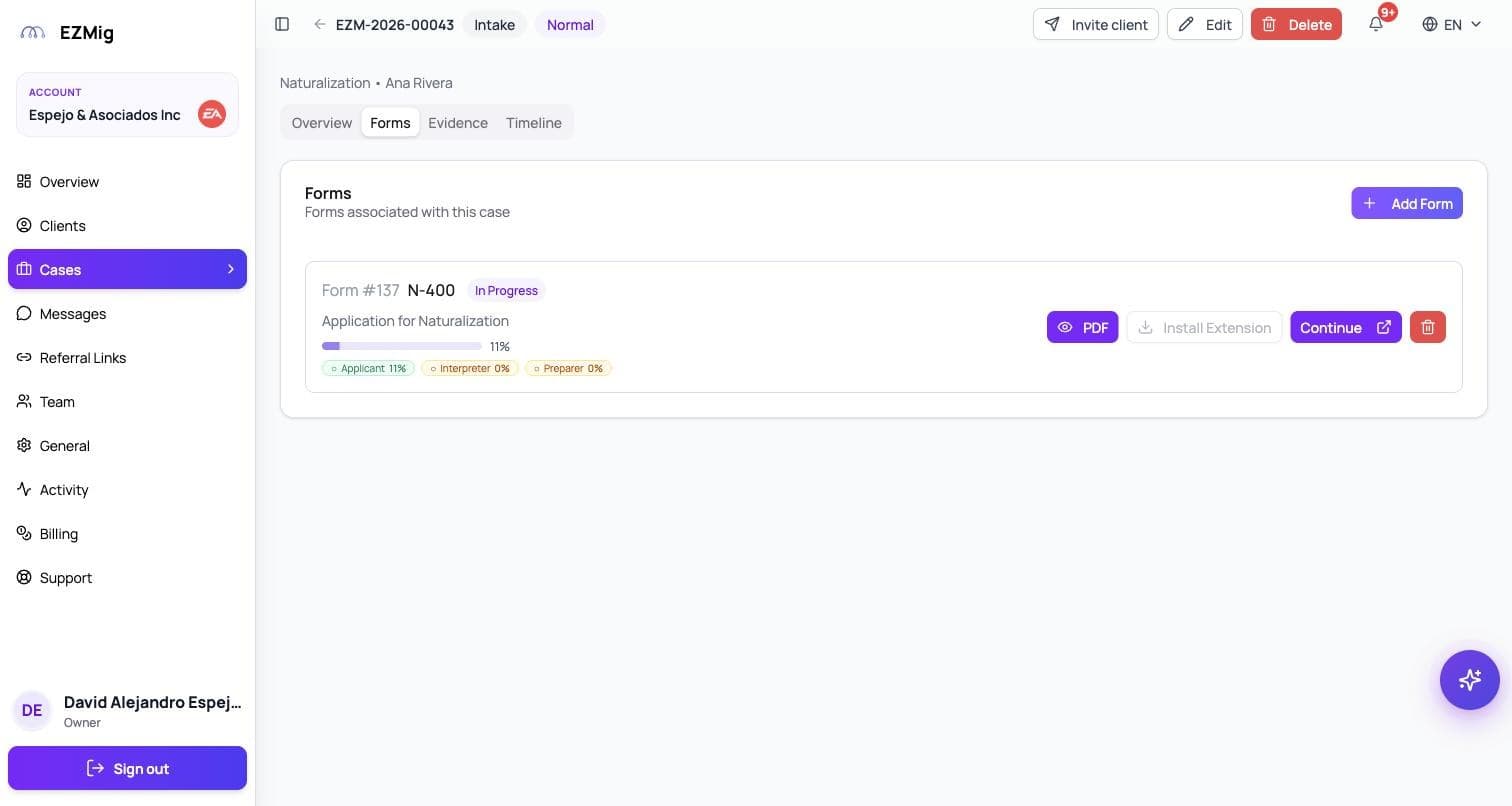Go to Clients in the sidebar
Image resolution: width=1512 pixels, height=806 pixels.
click(x=127, y=225)
